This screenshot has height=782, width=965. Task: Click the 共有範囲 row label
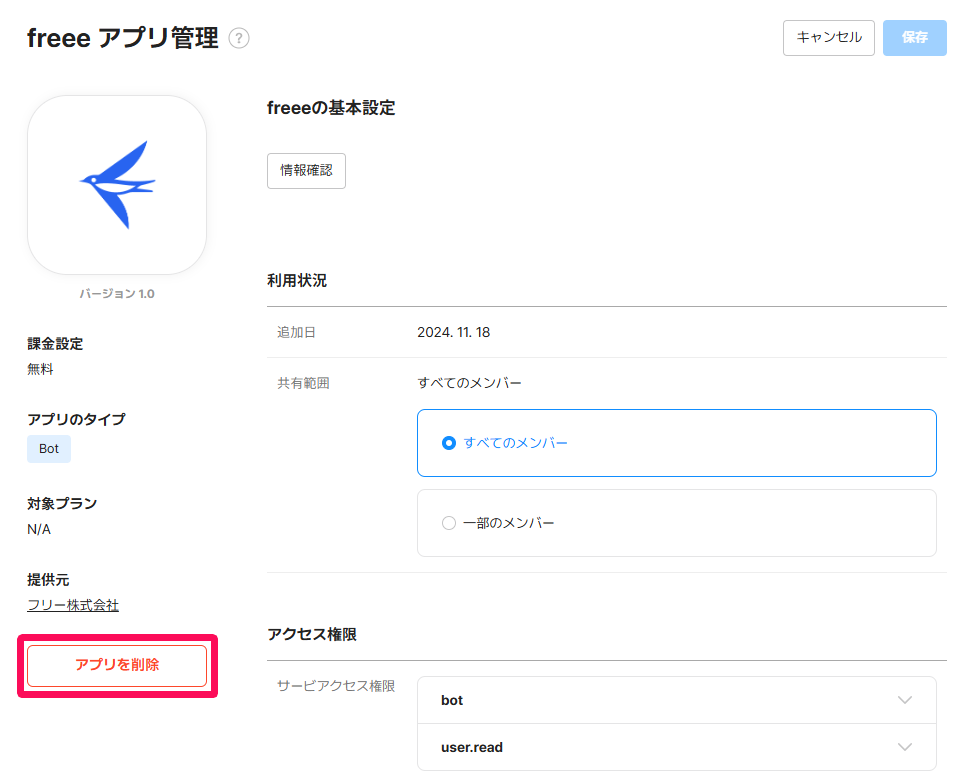point(303,383)
